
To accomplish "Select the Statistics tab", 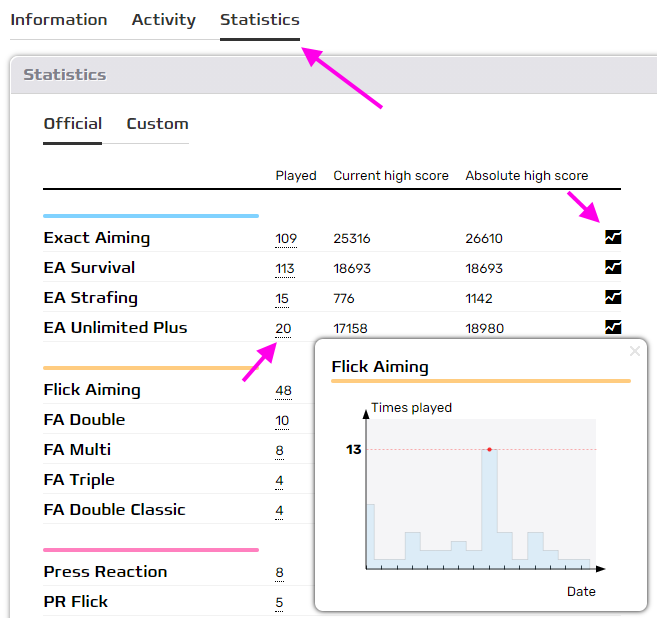I will pyautogui.click(x=260, y=20).
